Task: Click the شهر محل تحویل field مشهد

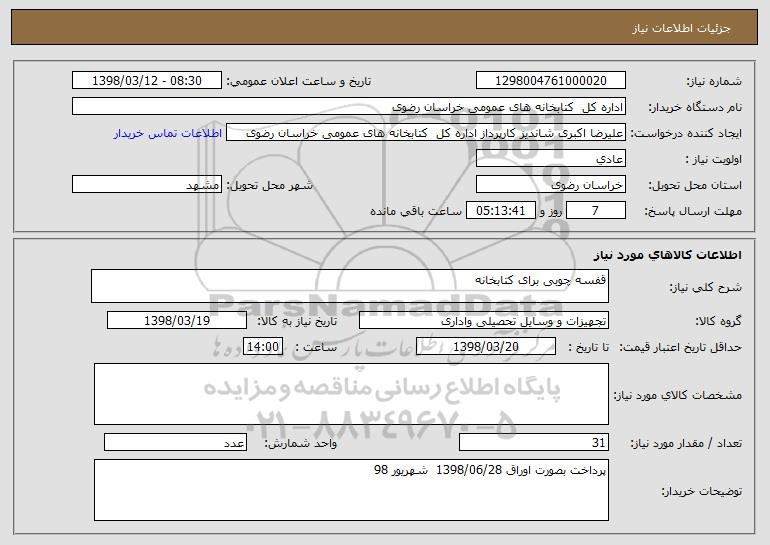Action: [147, 184]
